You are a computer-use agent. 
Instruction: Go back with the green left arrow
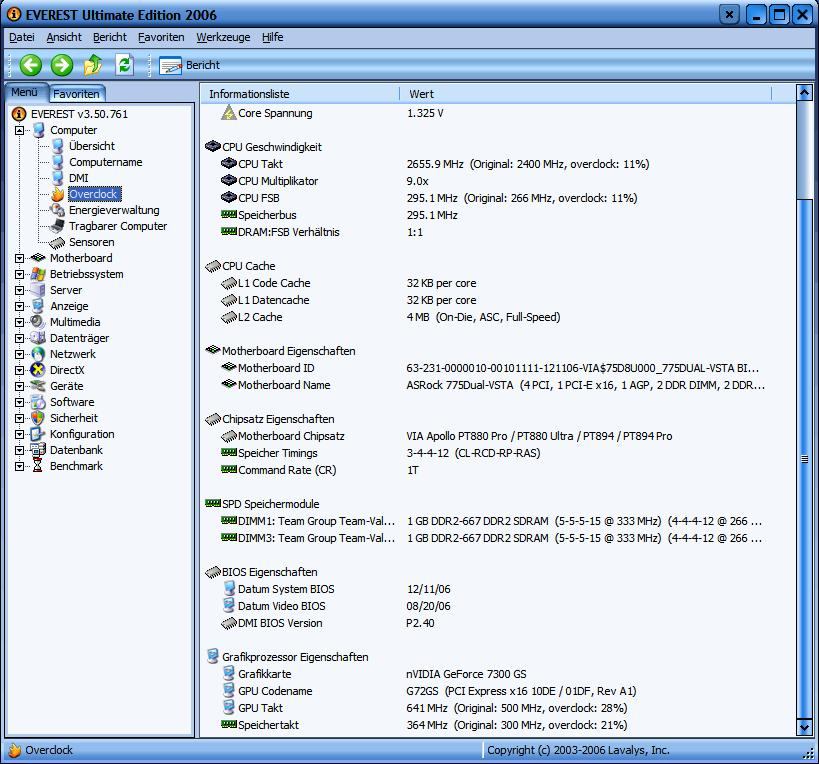(30, 65)
